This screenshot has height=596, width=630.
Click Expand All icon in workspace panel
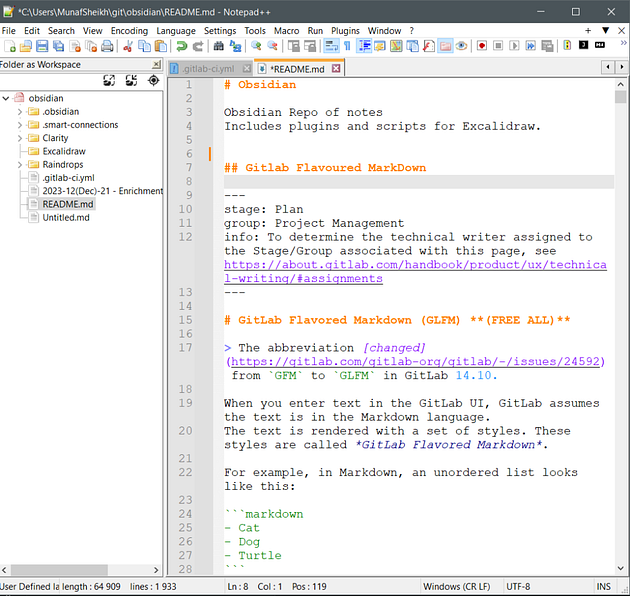point(109,80)
